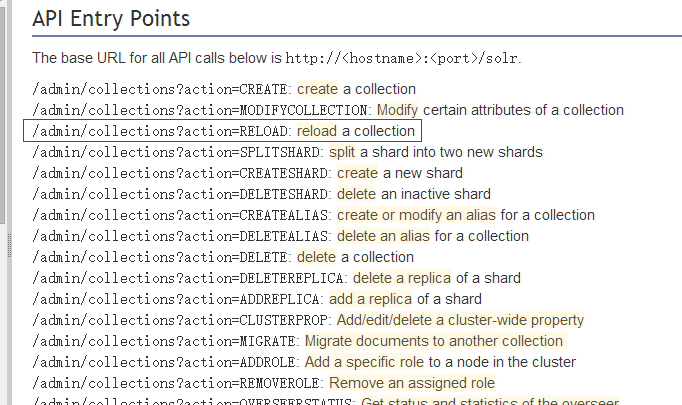The height and width of the screenshot is (405, 682).
Task: Follow the 'reload' link for RELOAD
Action: coord(317,131)
